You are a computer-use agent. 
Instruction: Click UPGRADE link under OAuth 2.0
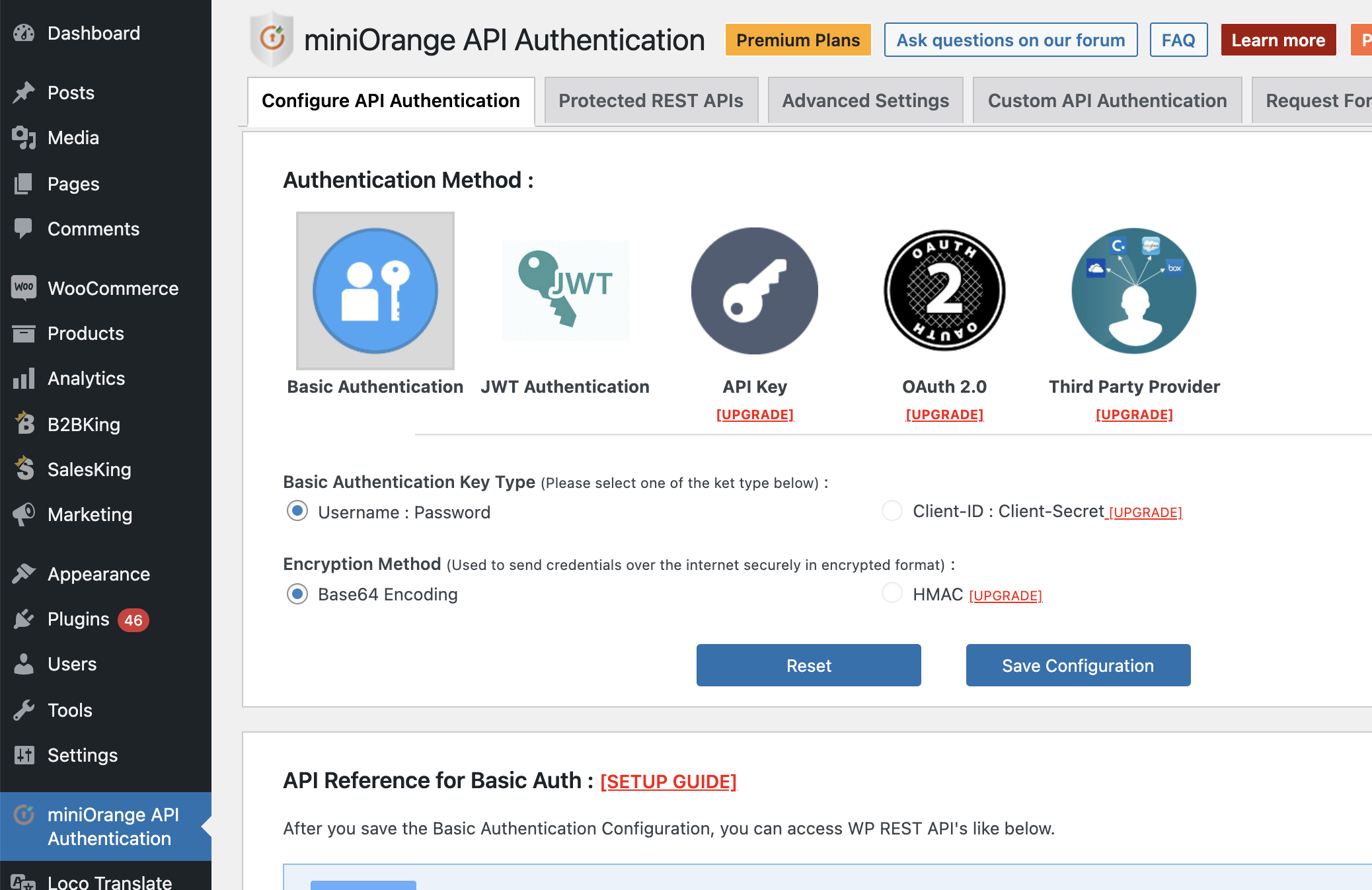[x=944, y=415]
